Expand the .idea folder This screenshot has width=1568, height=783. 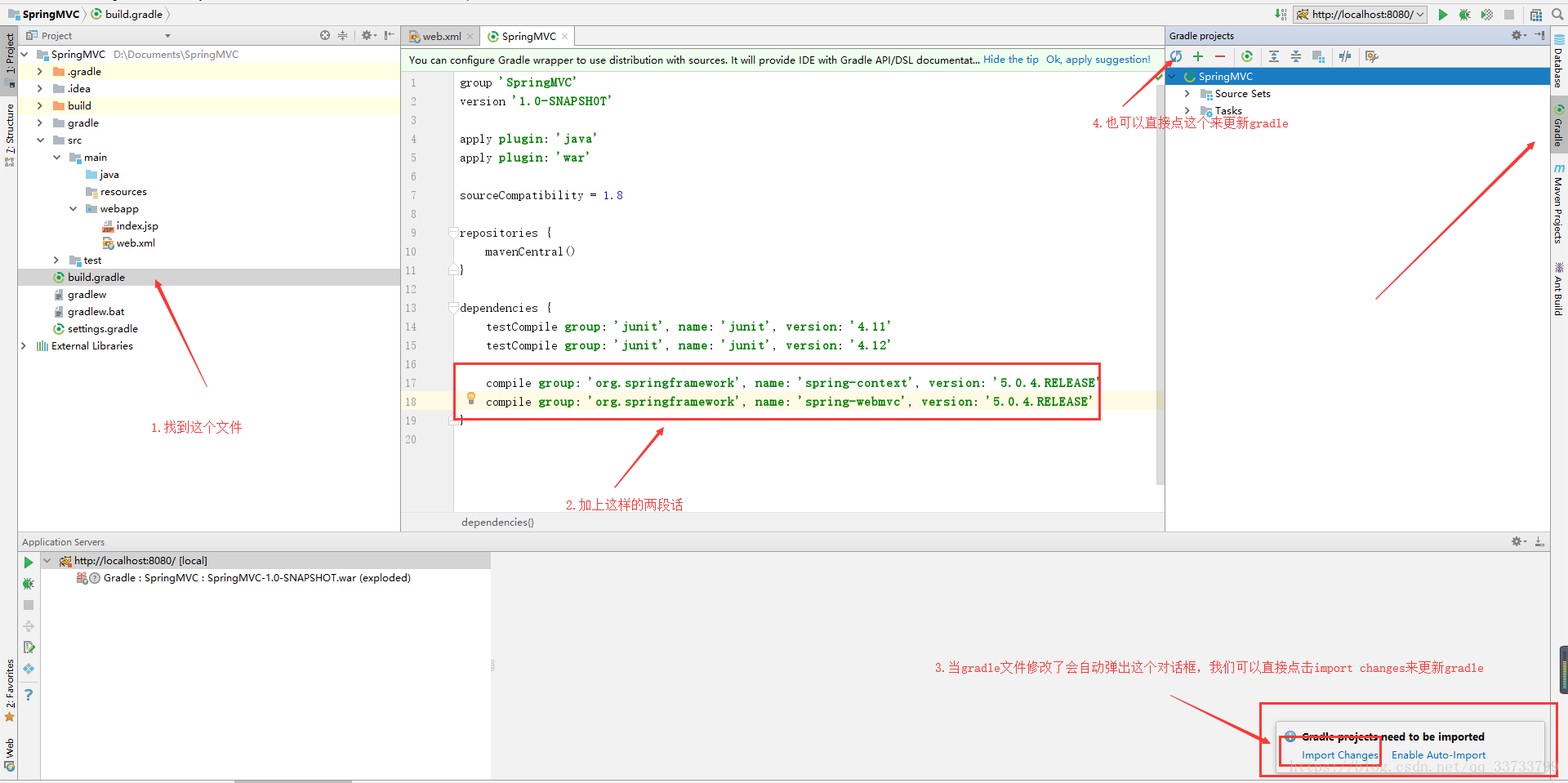click(x=40, y=89)
